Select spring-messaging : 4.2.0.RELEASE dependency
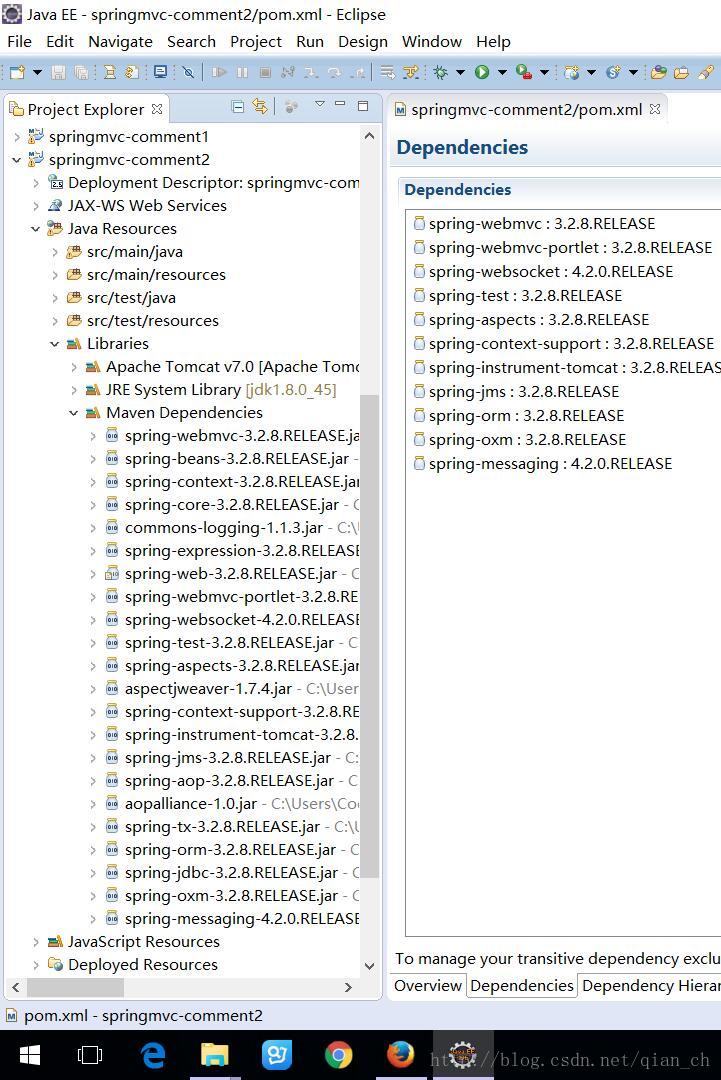The width and height of the screenshot is (721, 1080). pyautogui.click(x=543, y=464)
